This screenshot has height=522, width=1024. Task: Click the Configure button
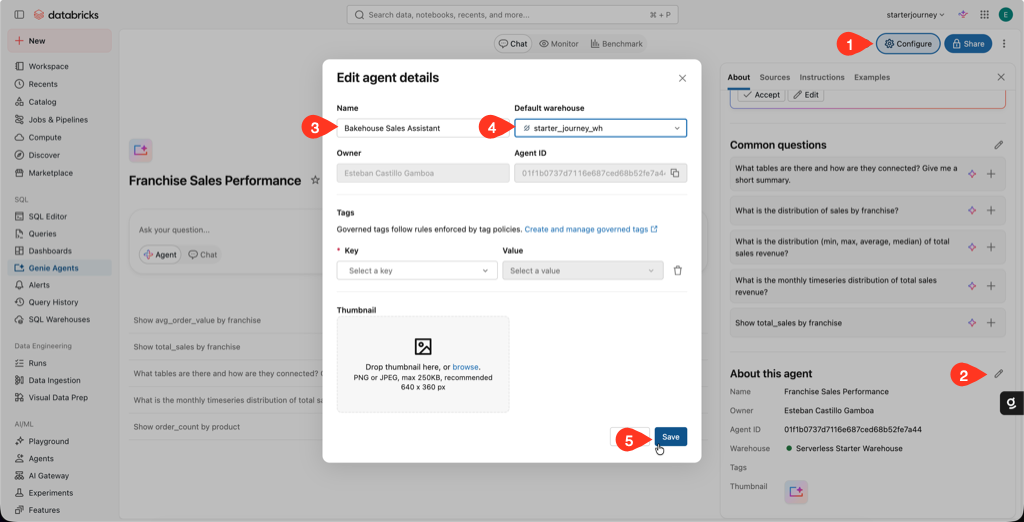[908, 44]
